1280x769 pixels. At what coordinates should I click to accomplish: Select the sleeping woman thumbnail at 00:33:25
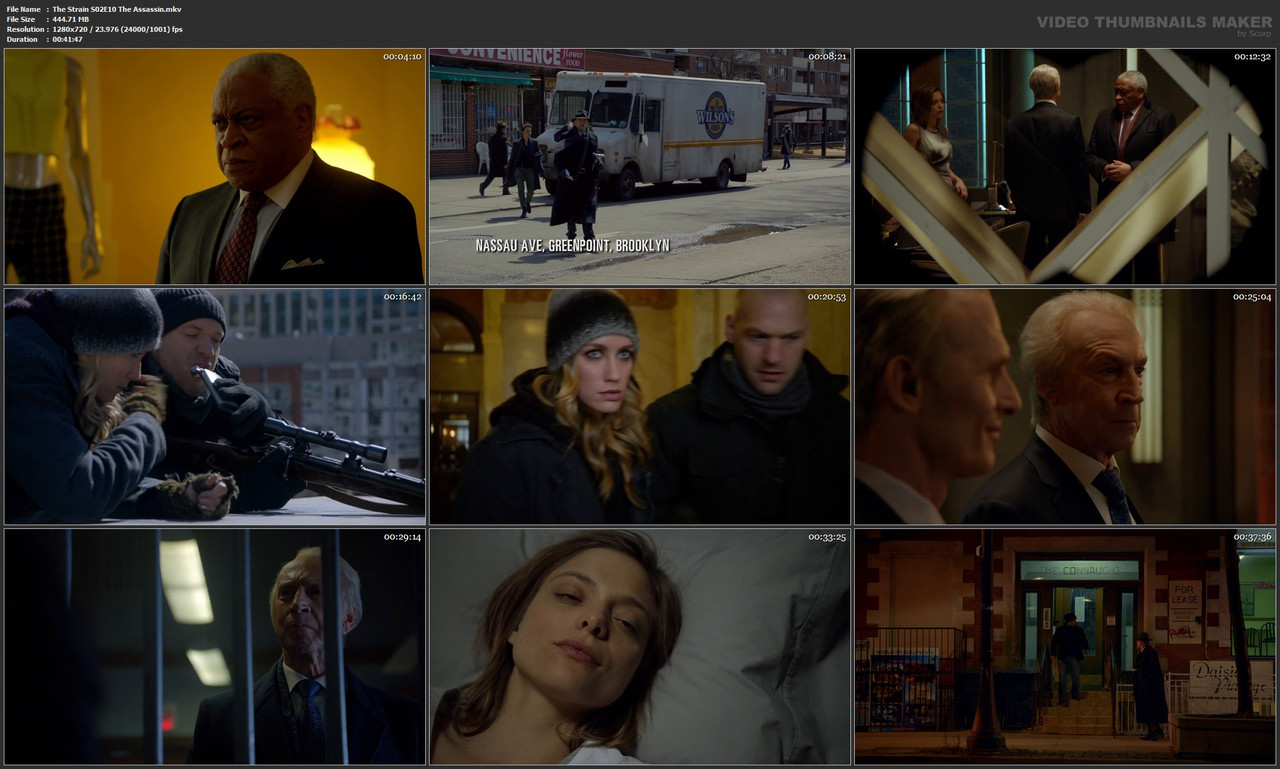(640, 646)
